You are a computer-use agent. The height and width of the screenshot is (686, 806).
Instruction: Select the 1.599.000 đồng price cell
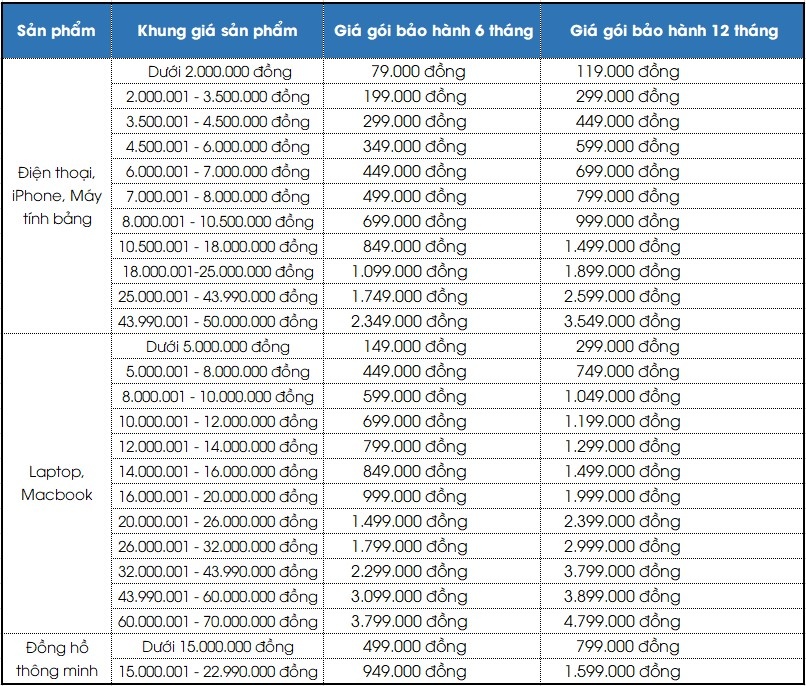[x=622, y=672]
